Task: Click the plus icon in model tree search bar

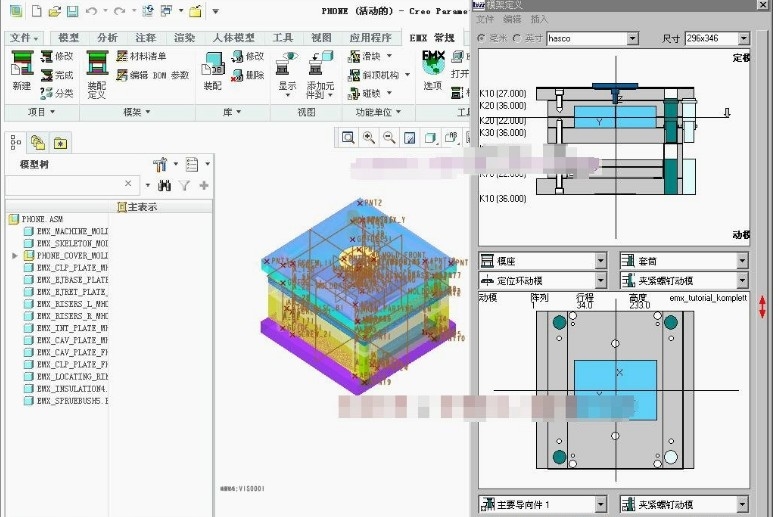Action: click(204, 186)
